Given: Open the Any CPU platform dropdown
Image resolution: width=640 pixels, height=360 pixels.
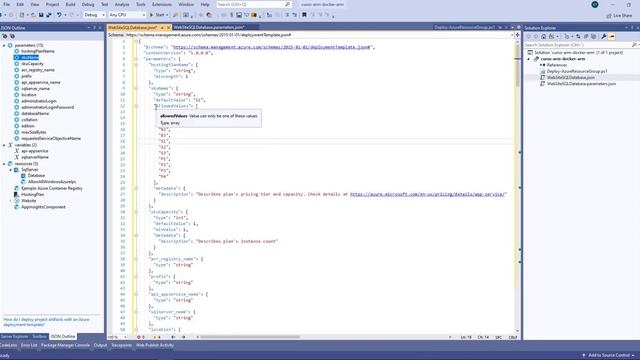Looking at the screenshot, I should 127,15.
